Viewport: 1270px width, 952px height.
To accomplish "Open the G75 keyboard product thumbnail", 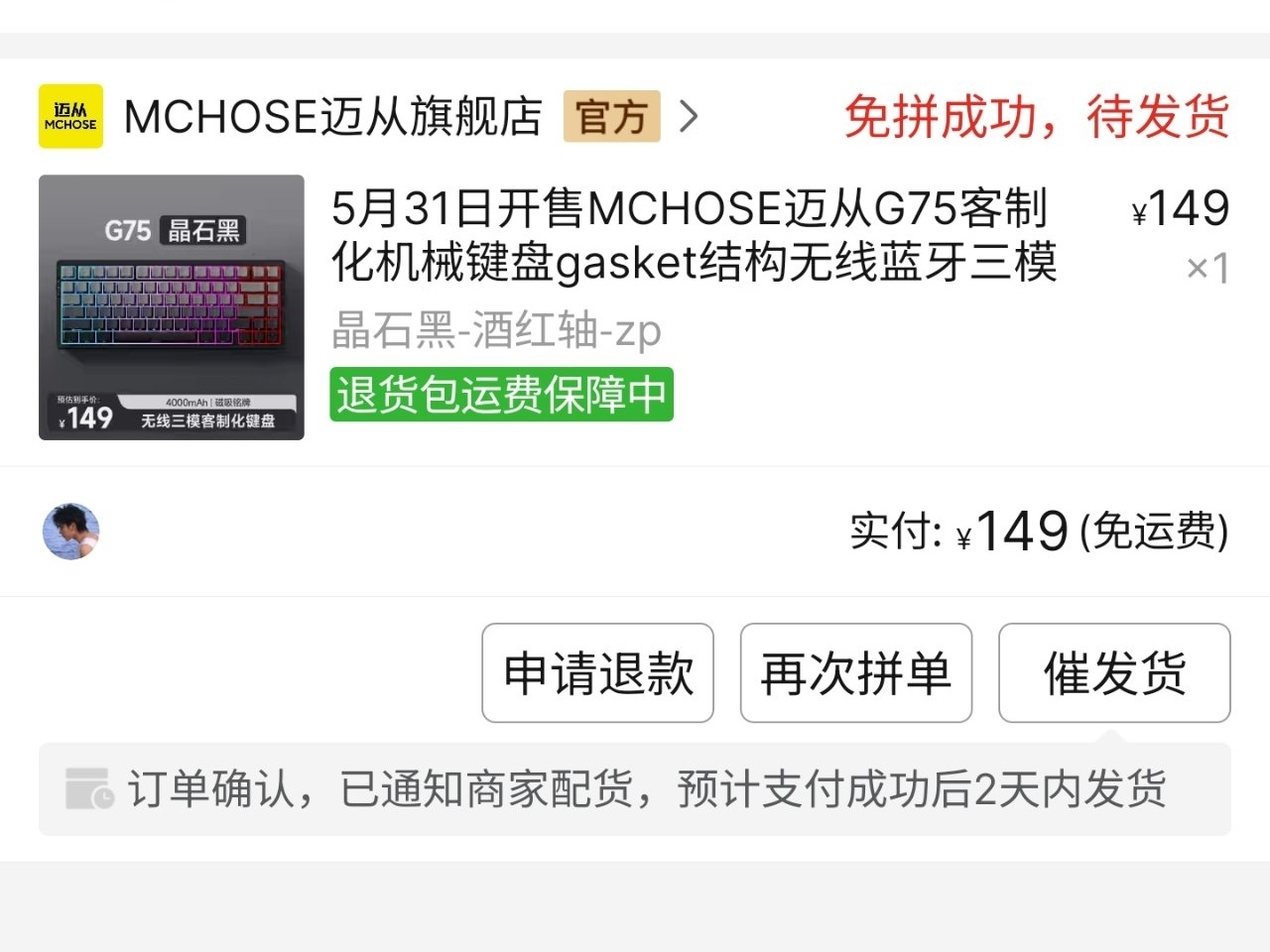I will [x=172, y=307].
